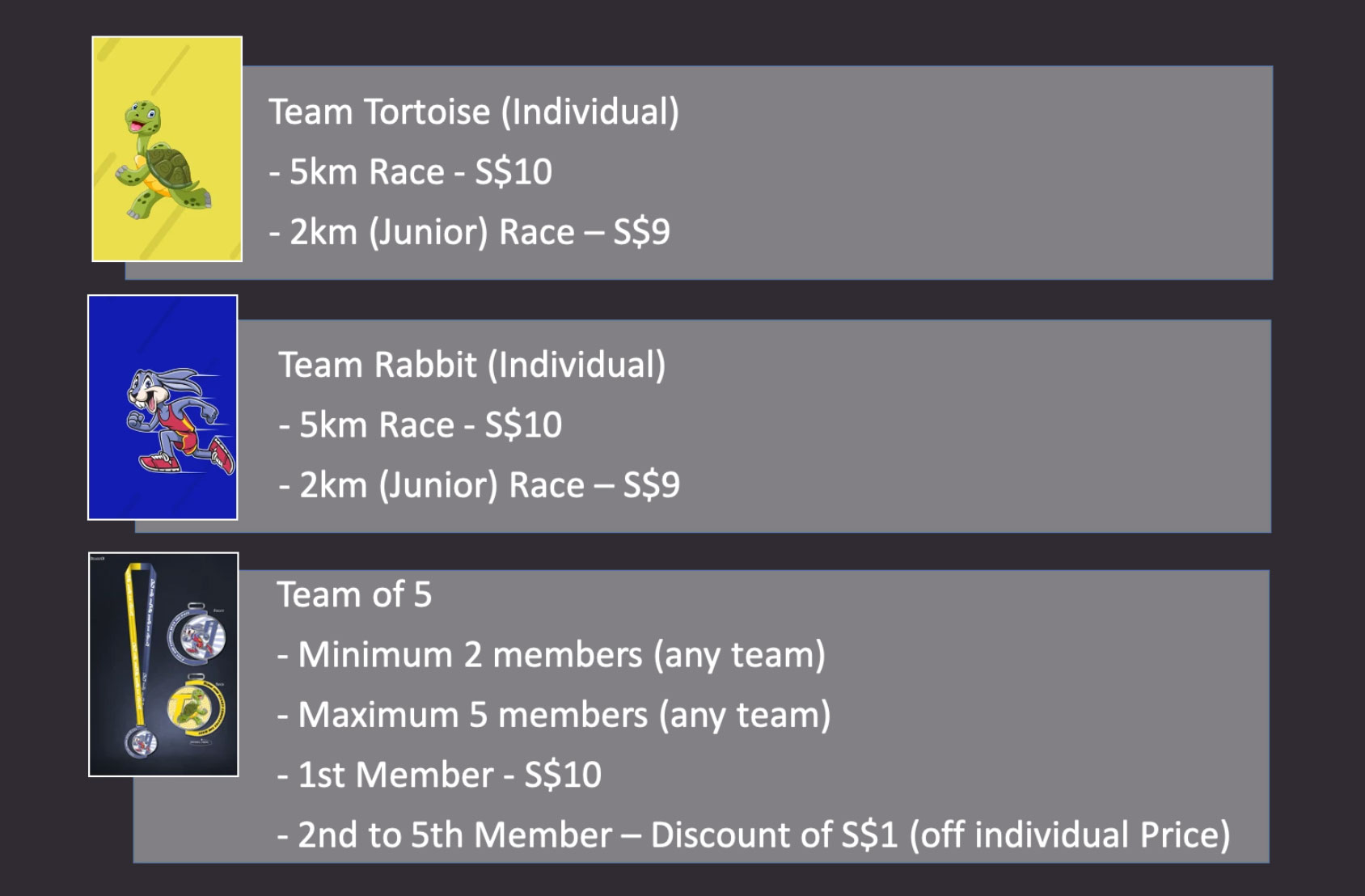Select Team Rabbit 5km Race S$10 line
Image resolution: width=1365 pixels, height=896 pixels.
pyautogui.click(x=420, y=425)
